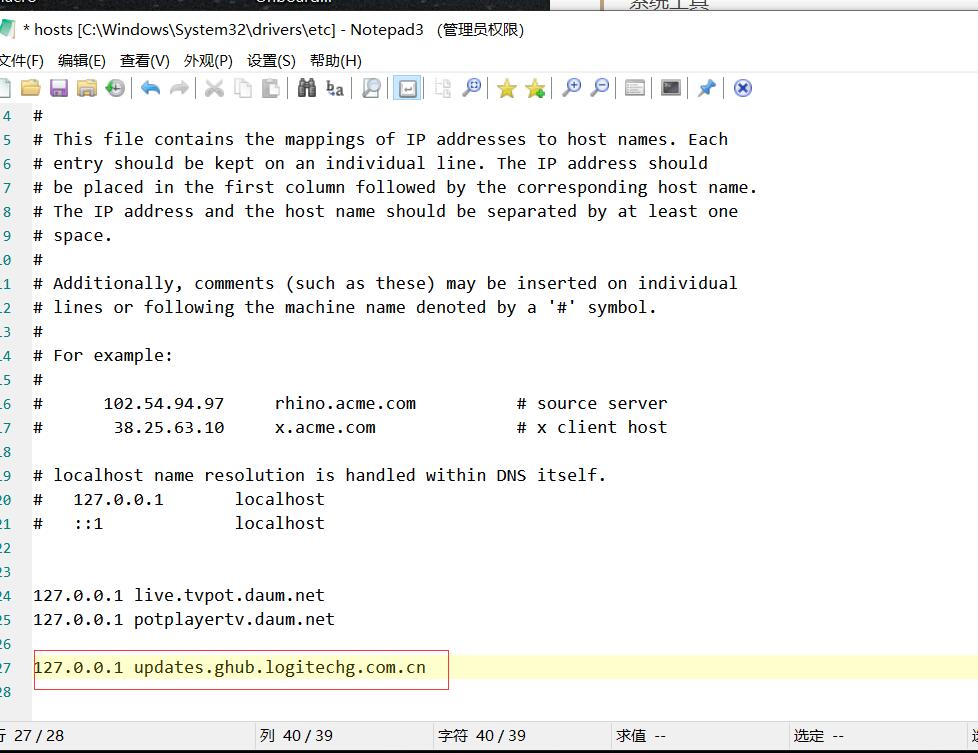Add to favorites with the star-plus icon
Screen dimensions: 978x753
pos(535,89)
